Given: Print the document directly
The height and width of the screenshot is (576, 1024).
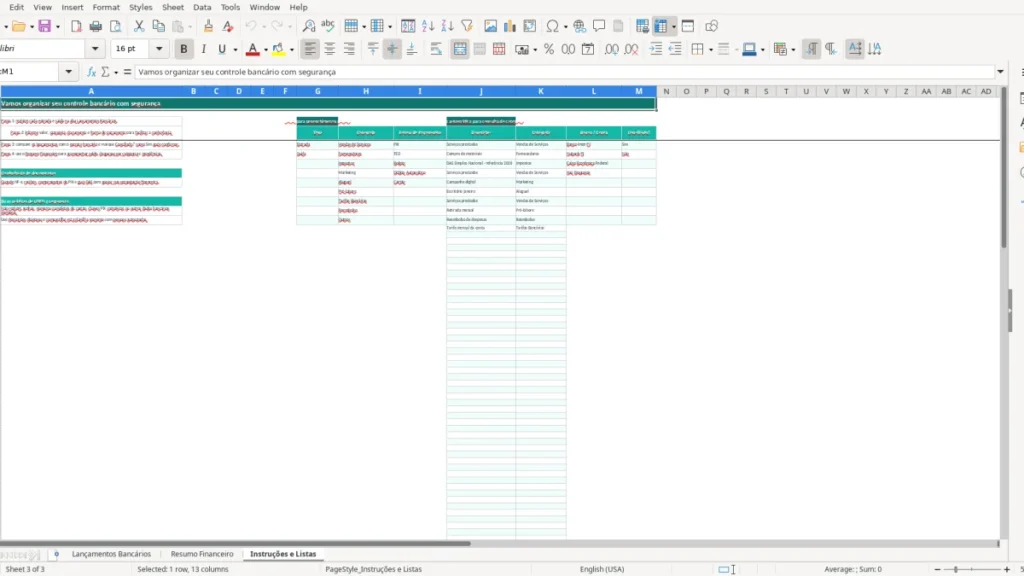Looking at the screenshot, I should pyautogui.click(x=95, y=26).
